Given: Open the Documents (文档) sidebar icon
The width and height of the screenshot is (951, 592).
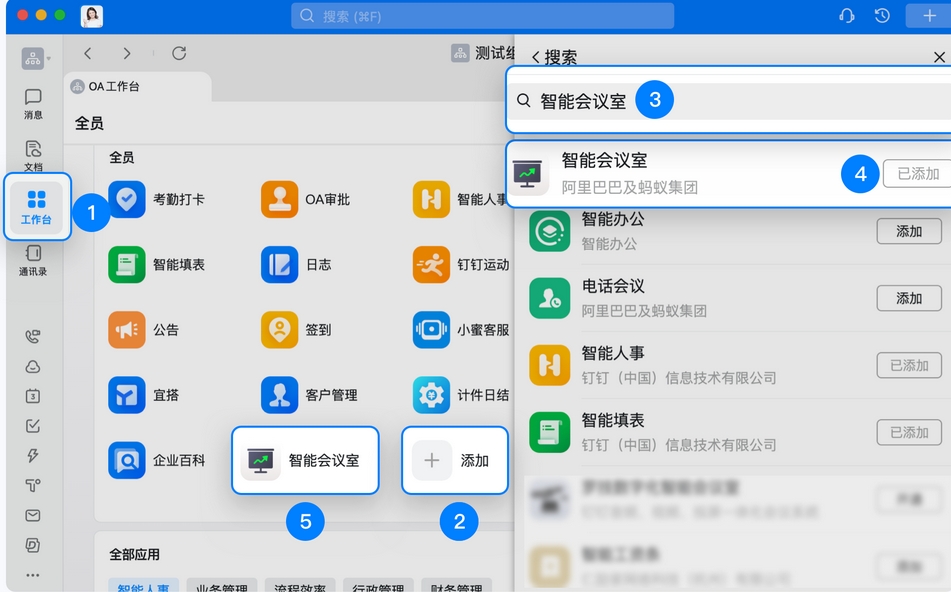Looking at the screenshot, I should (33, 155).
